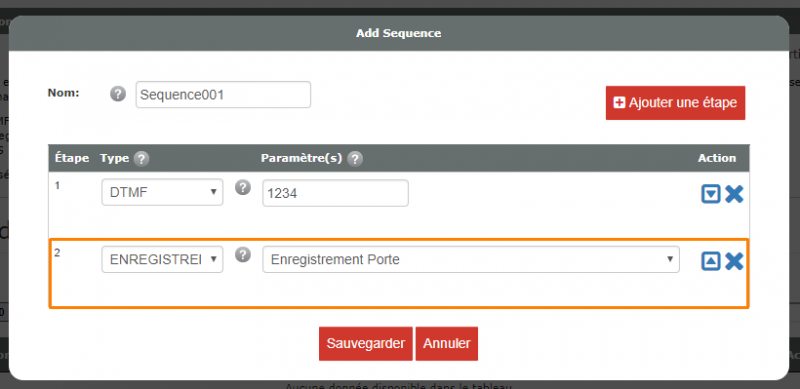Move step 1 down with arrow icon
The image size is (800, 389).
pyautogui.click(x=711, y=194)
